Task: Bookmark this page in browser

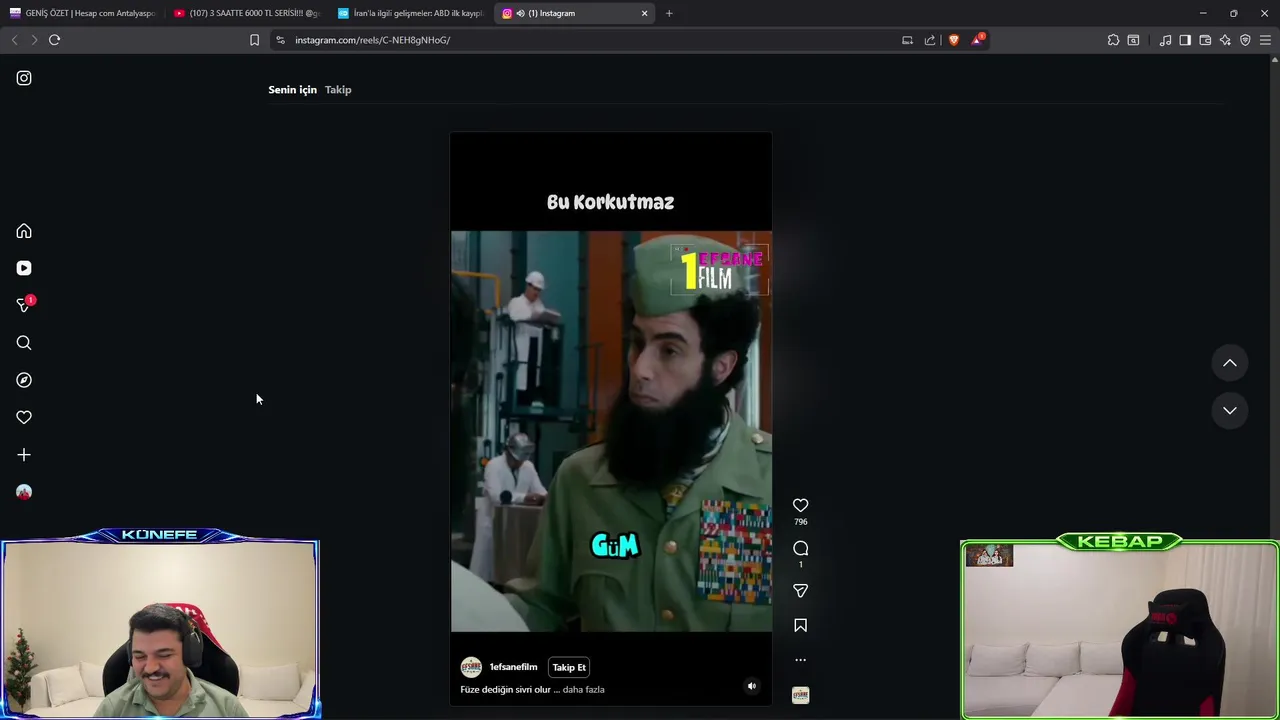Action: pos(254,40)
